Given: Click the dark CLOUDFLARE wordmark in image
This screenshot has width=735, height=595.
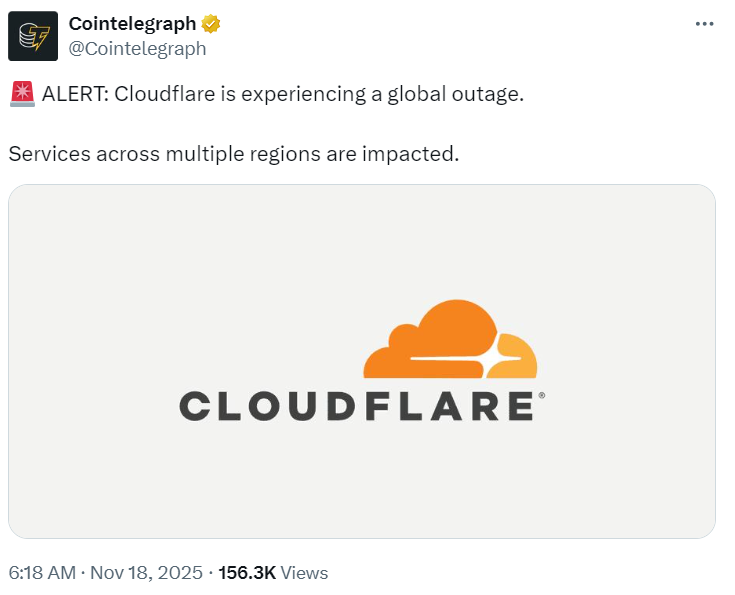Looking at the screenshot, I should coord(355,406).
